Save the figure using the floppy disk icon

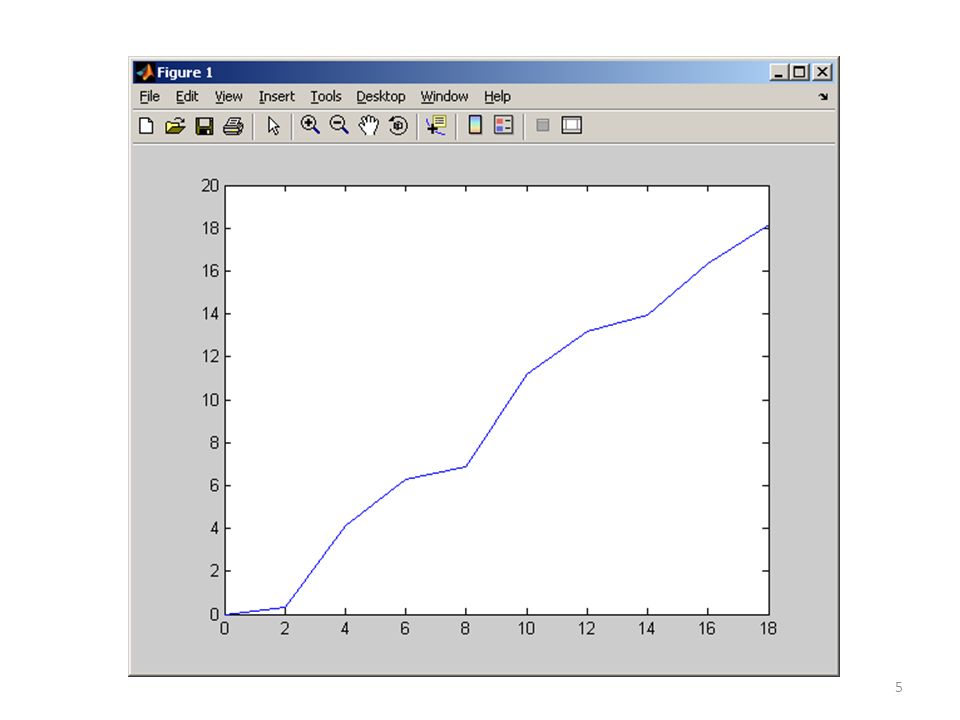[204, 126]
